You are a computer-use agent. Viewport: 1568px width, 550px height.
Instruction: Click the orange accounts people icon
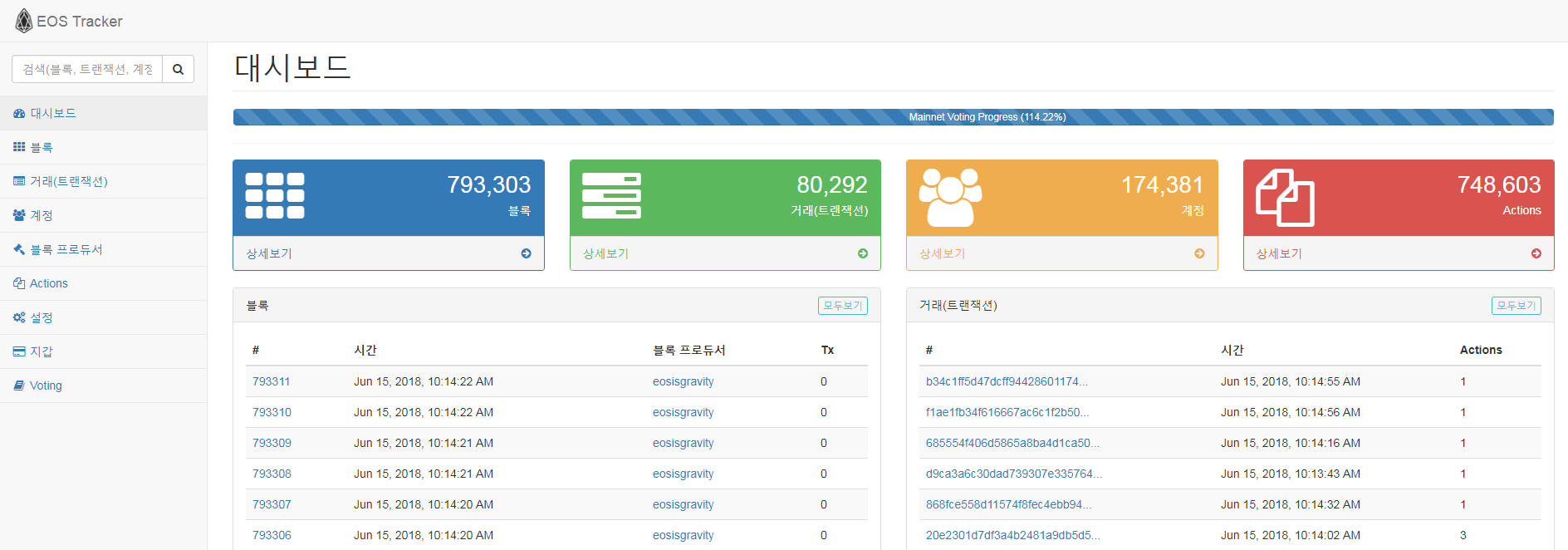[950, 198]
